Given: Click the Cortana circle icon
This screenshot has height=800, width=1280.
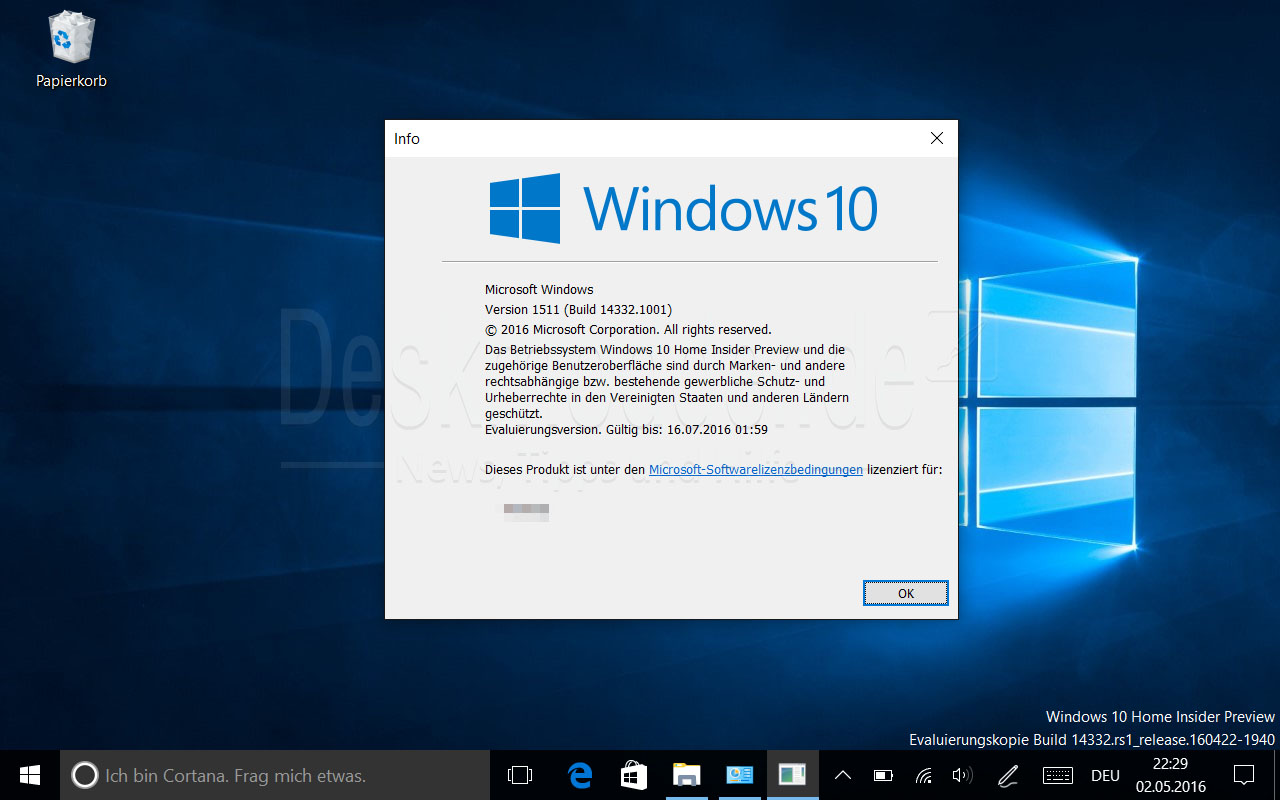Looking at the screenshot, I should coord(85,775).
